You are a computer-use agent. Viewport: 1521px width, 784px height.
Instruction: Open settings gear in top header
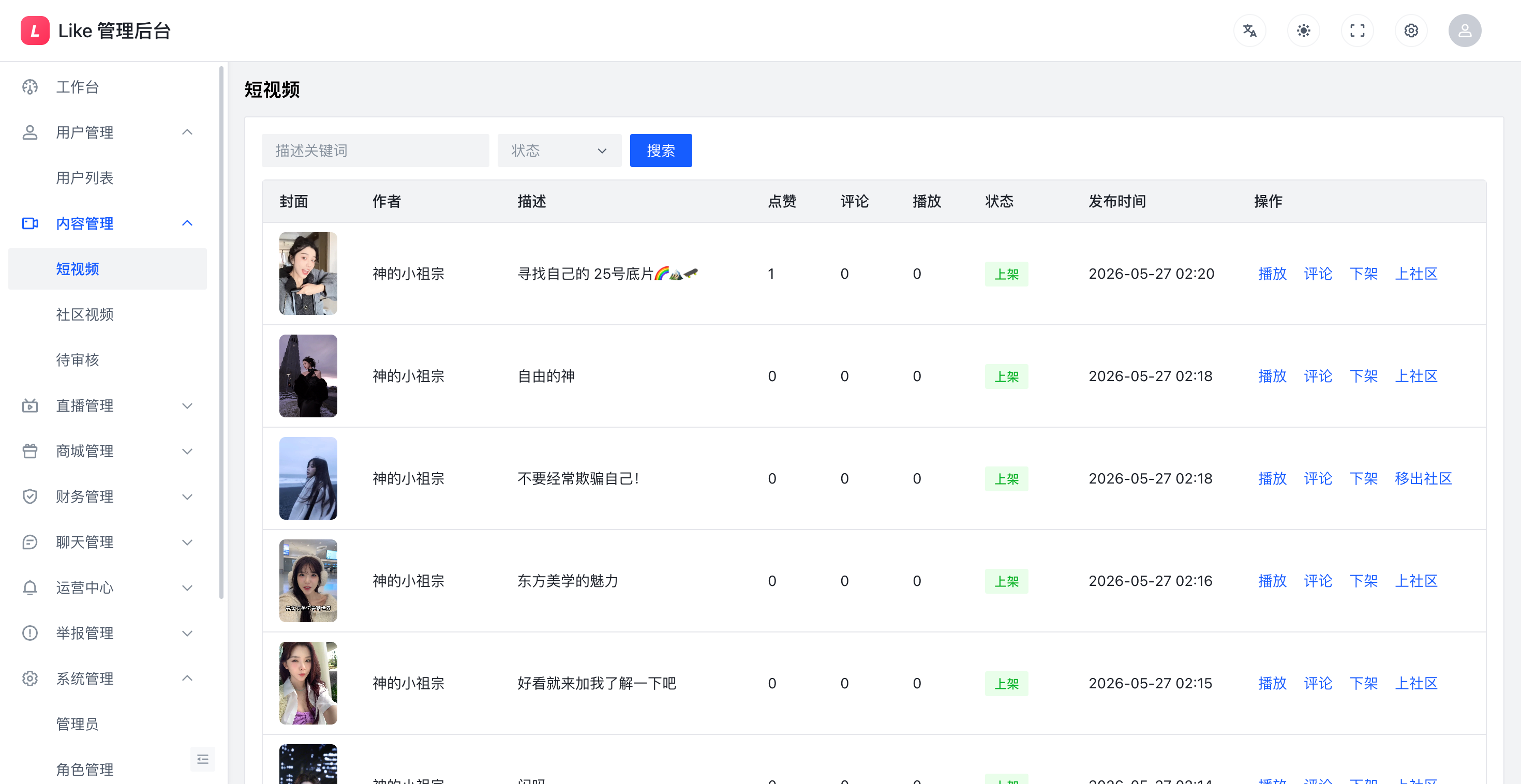click(1411, 31)
